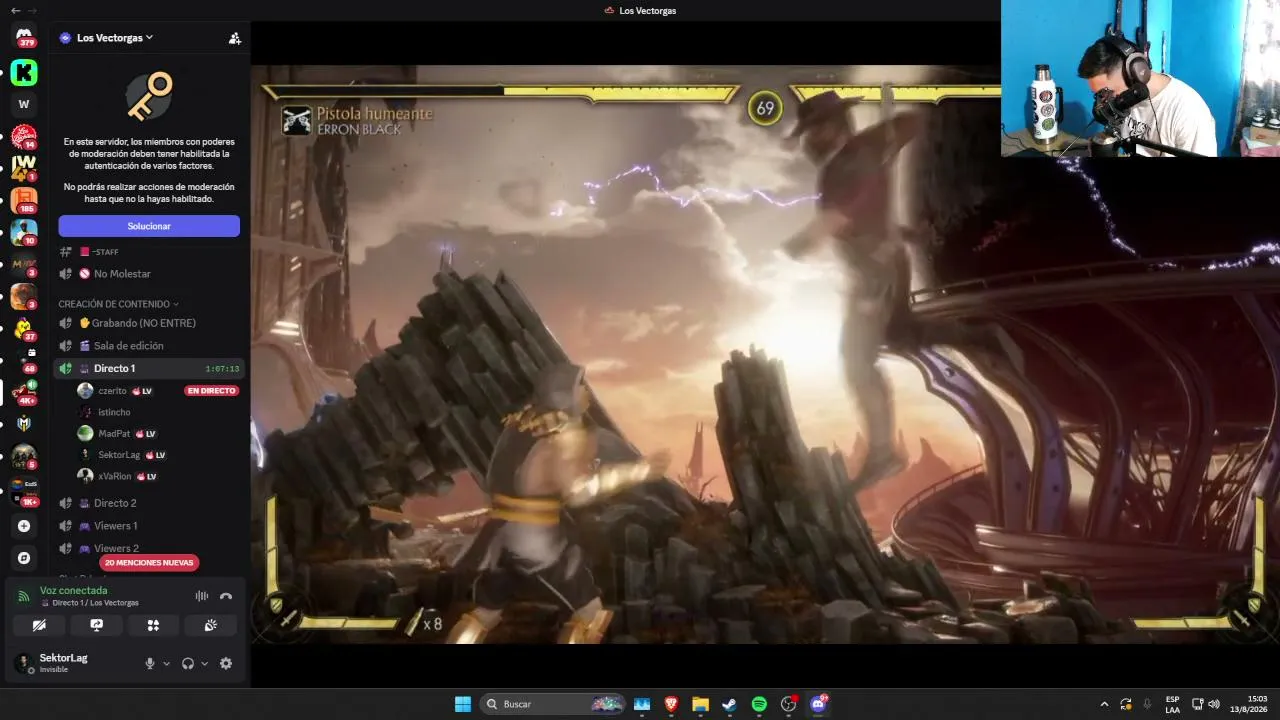The width and height of the screenshot is (1280, 720).
Task: Open the W server in server list
Action: 24,104
